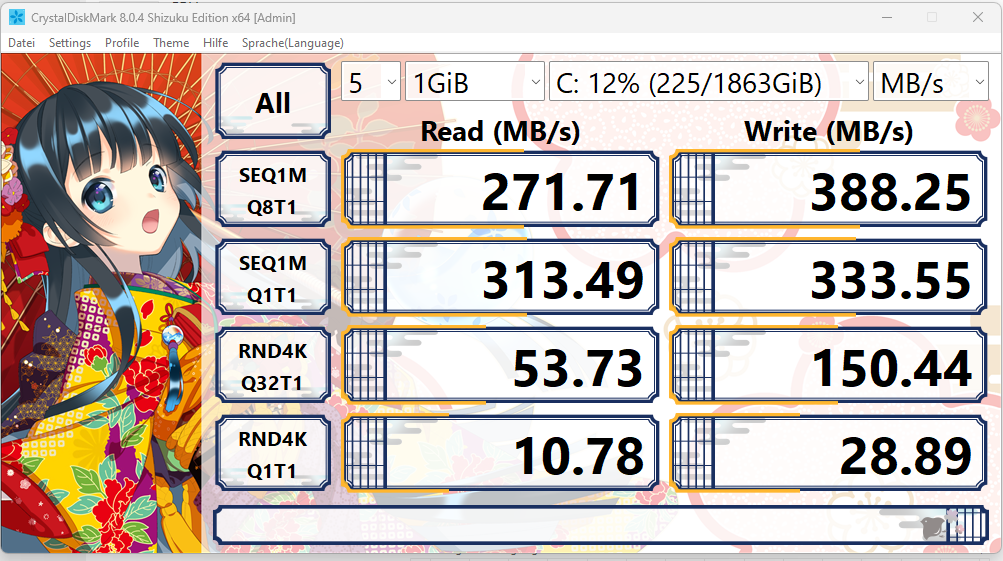Start all benchmarks with All button
1003x561 pixels.
(x=273, y=102)
